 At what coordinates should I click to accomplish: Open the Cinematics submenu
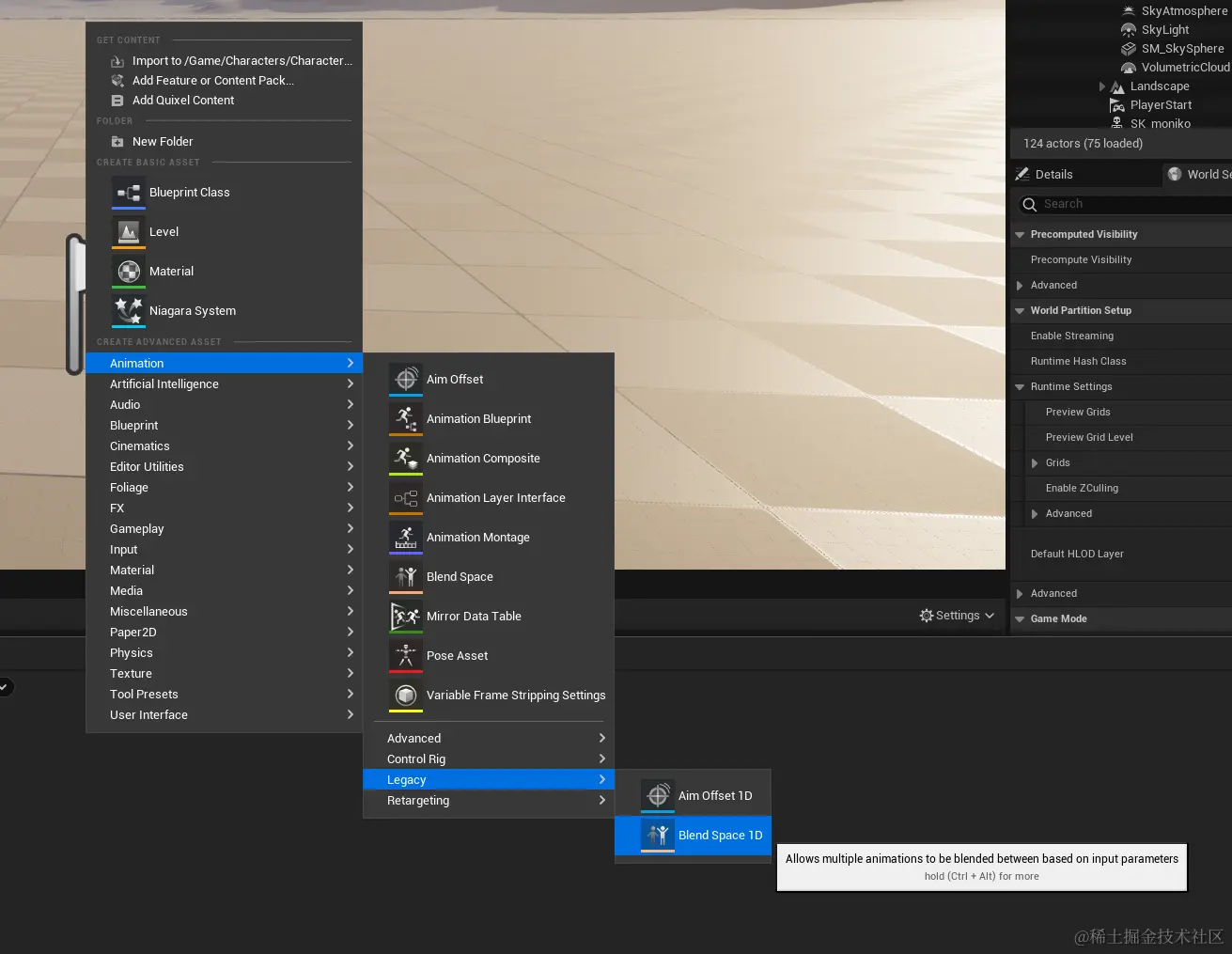[224, 446]
